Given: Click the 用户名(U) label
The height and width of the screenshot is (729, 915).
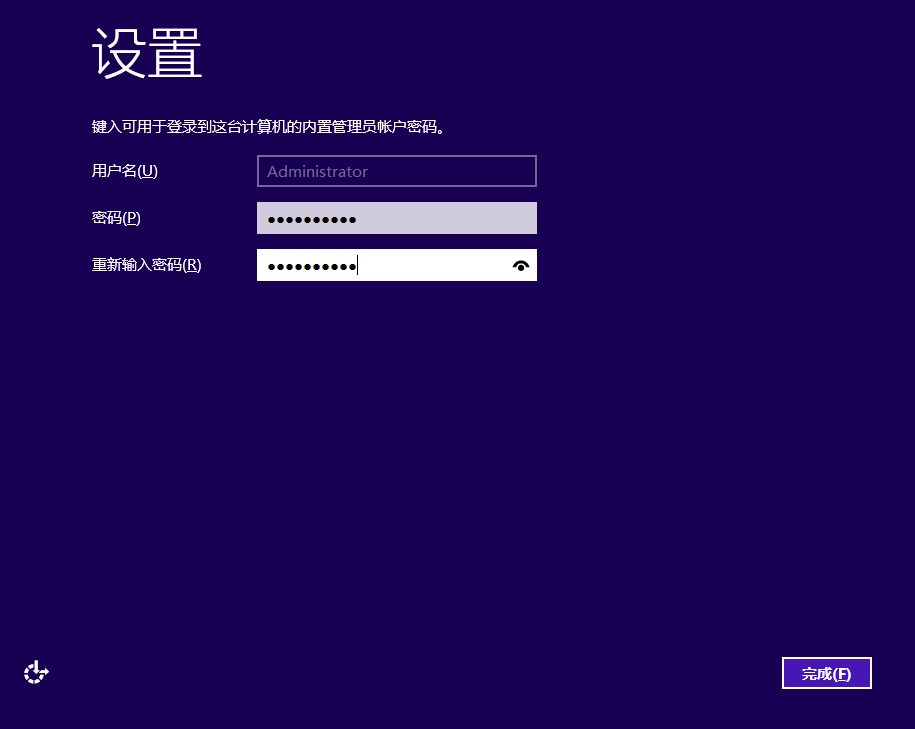Looking at the screenshot, I should 125,171.
